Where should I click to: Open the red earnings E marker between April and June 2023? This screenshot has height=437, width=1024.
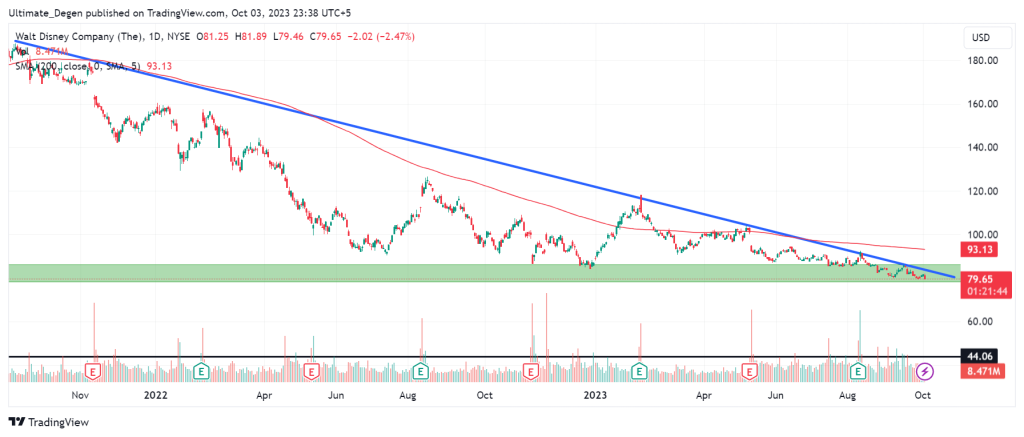pos(750,372)
